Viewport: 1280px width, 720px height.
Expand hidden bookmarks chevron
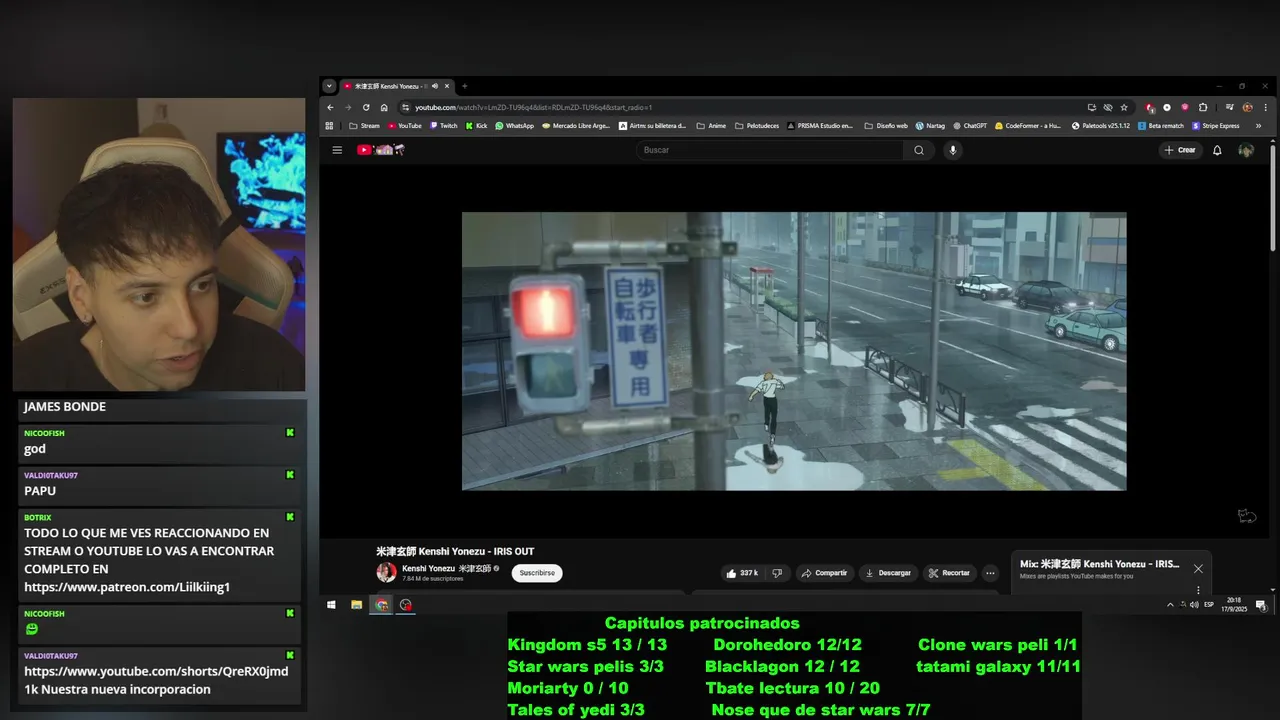(1258, 126)
